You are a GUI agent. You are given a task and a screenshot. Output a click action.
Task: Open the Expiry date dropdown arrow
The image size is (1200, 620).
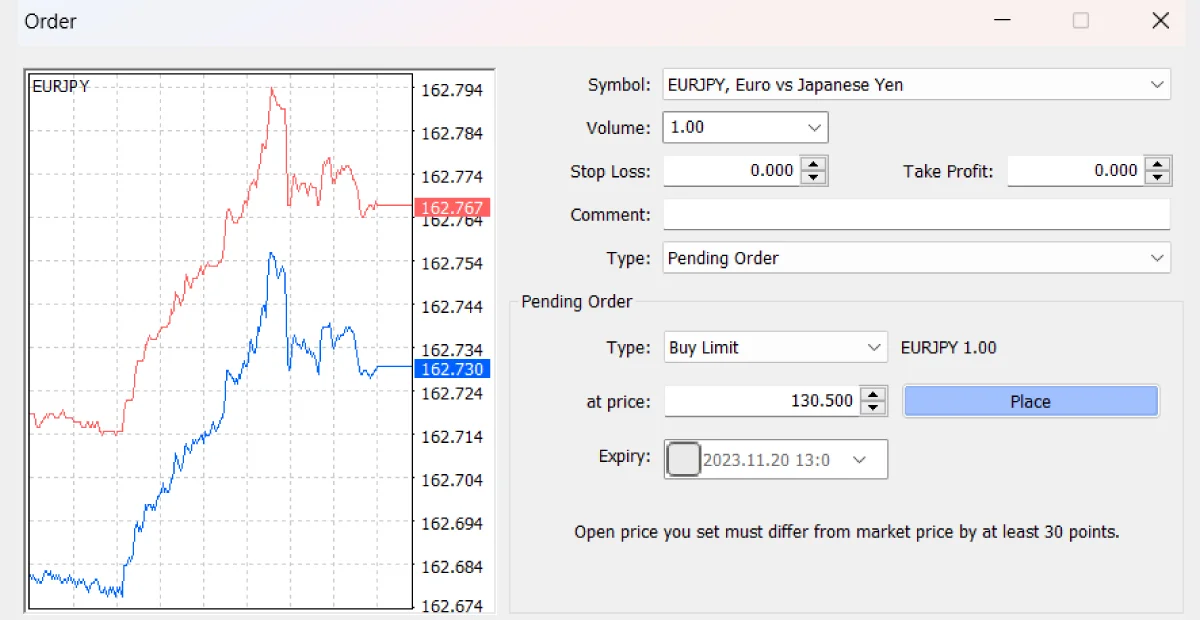pos(858,460)
